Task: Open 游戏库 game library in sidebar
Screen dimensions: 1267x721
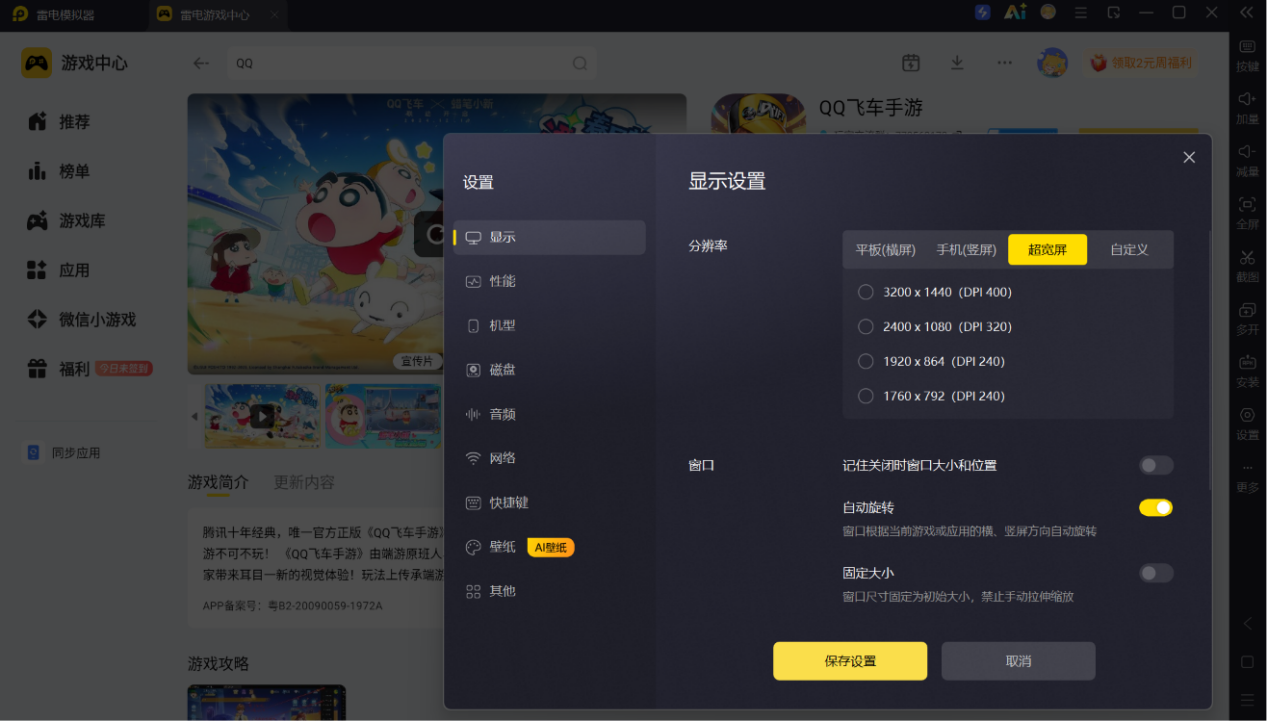Action: click(66, 221)
